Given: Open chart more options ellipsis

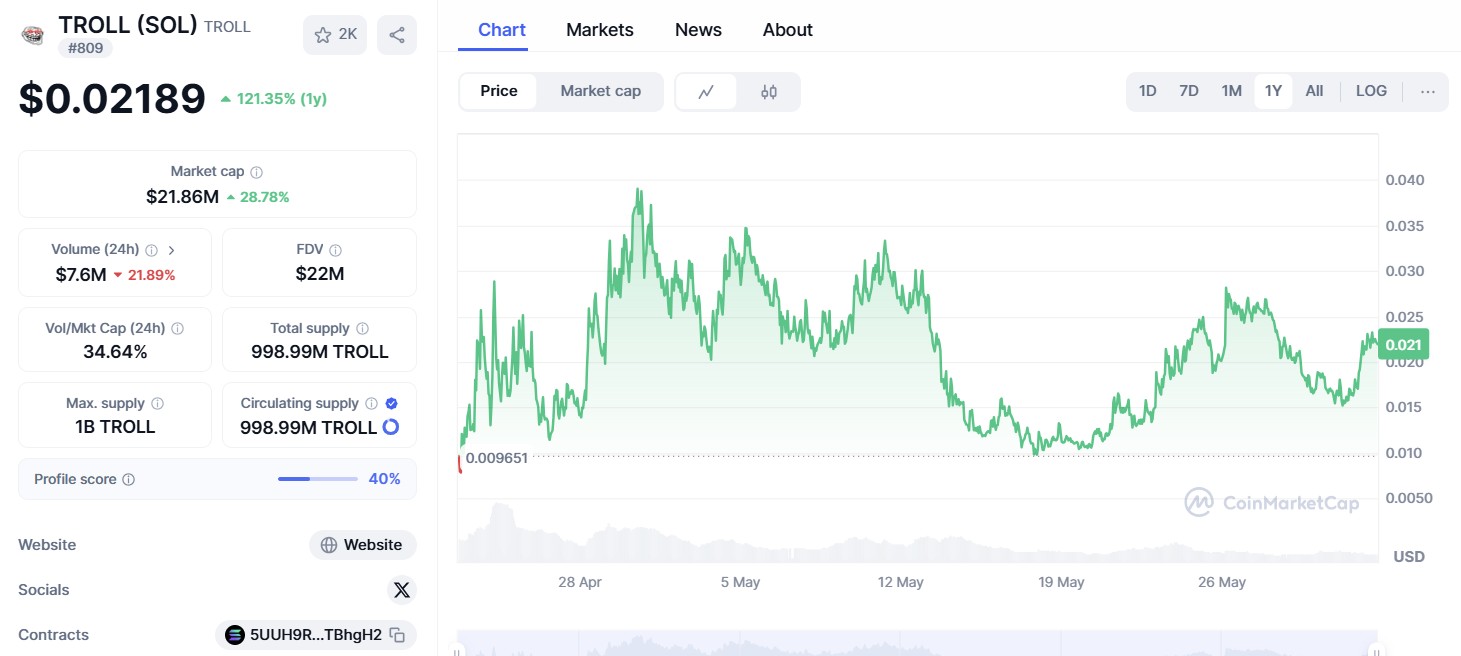Looking at the screenshot, I should (1427, 91).
